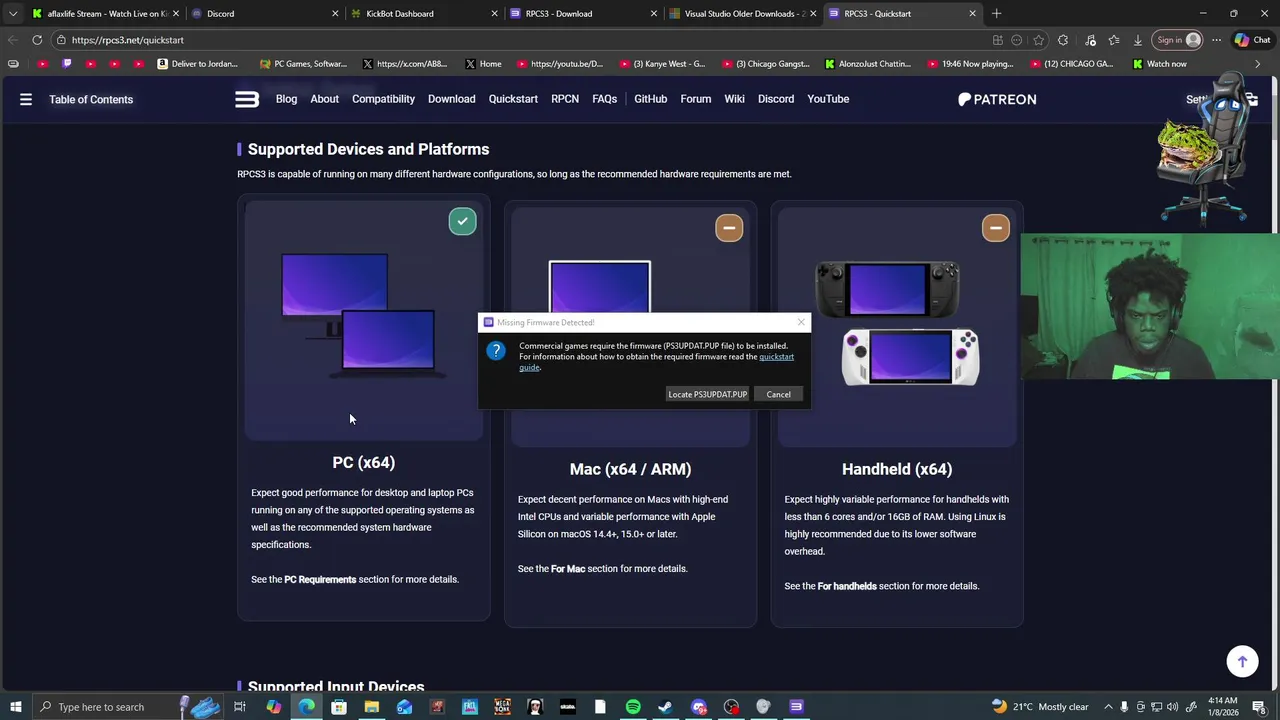The image size is (1280, 720).
Task: Open RPCS3 app from the taskbar
Action: (796, 707)
